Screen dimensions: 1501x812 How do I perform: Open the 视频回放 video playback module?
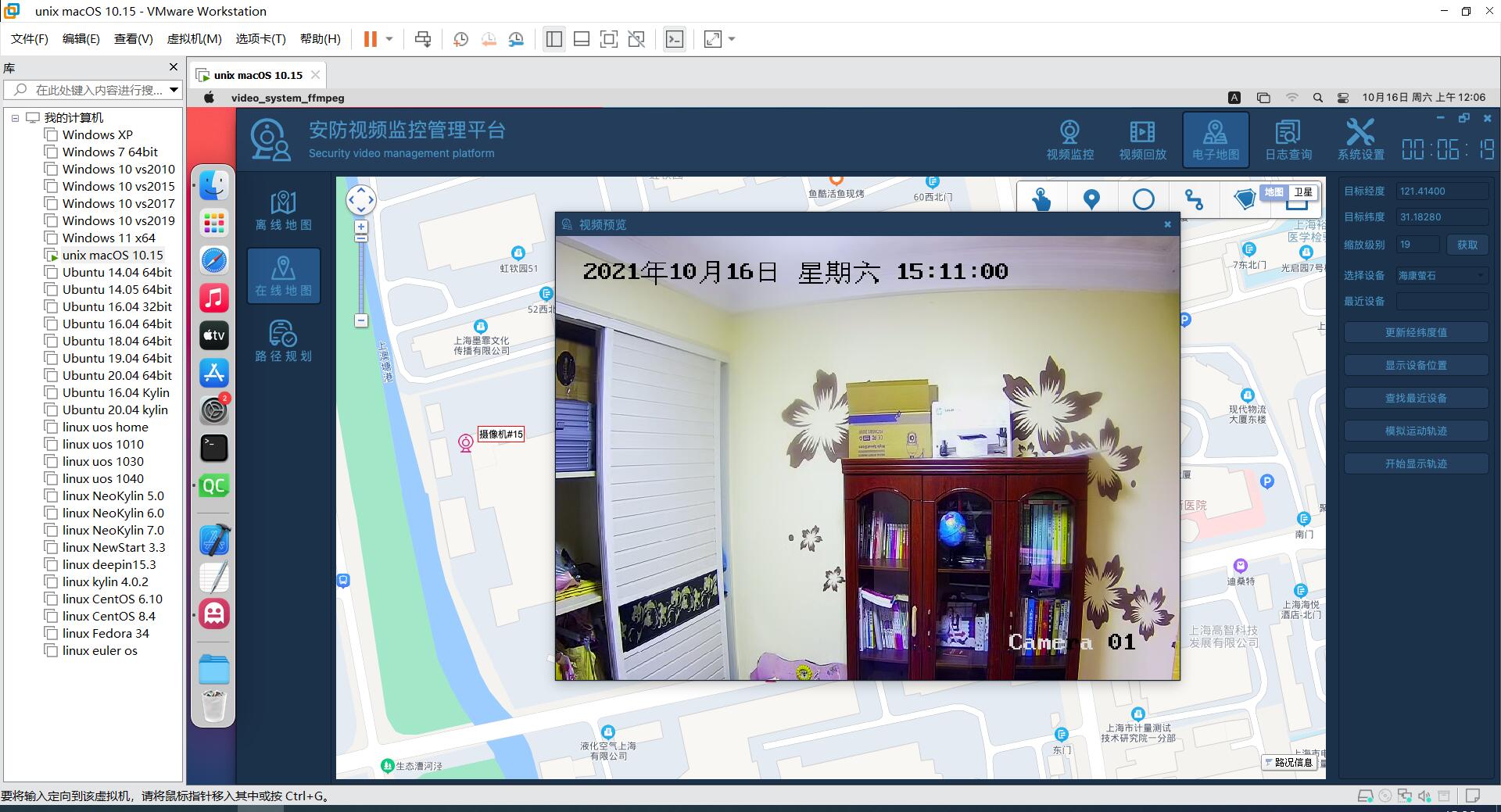(x=1142, y=140)
